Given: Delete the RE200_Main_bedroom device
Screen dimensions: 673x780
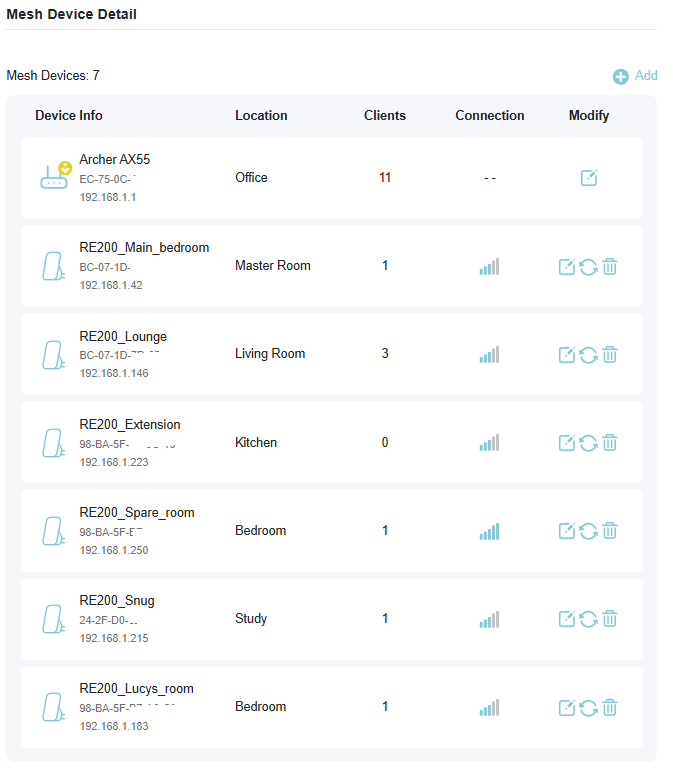Looking at the screenshot, I should [610, 267].
